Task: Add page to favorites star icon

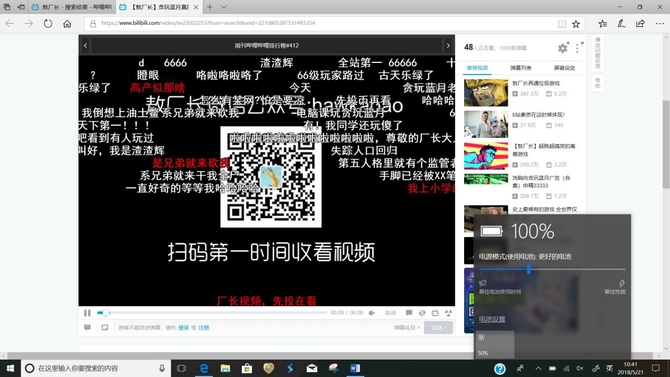Action: [576, 24]
